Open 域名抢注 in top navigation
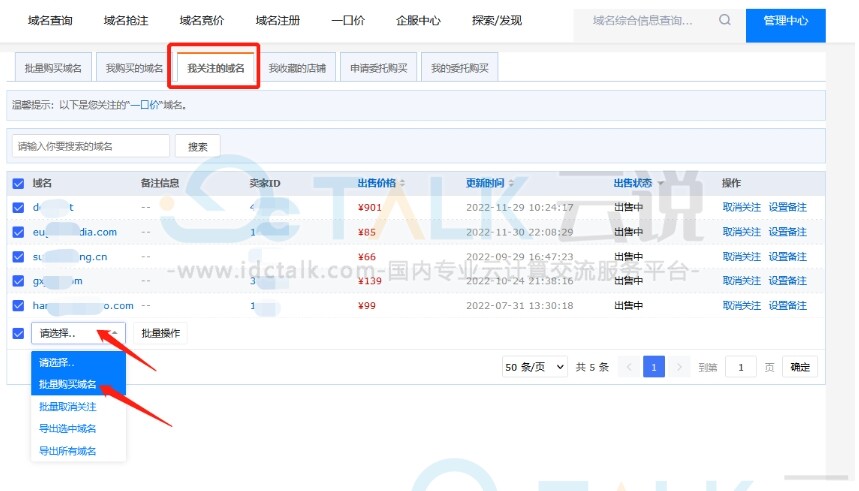Viewport: 859px width, 491px height. tap(126, 21)
